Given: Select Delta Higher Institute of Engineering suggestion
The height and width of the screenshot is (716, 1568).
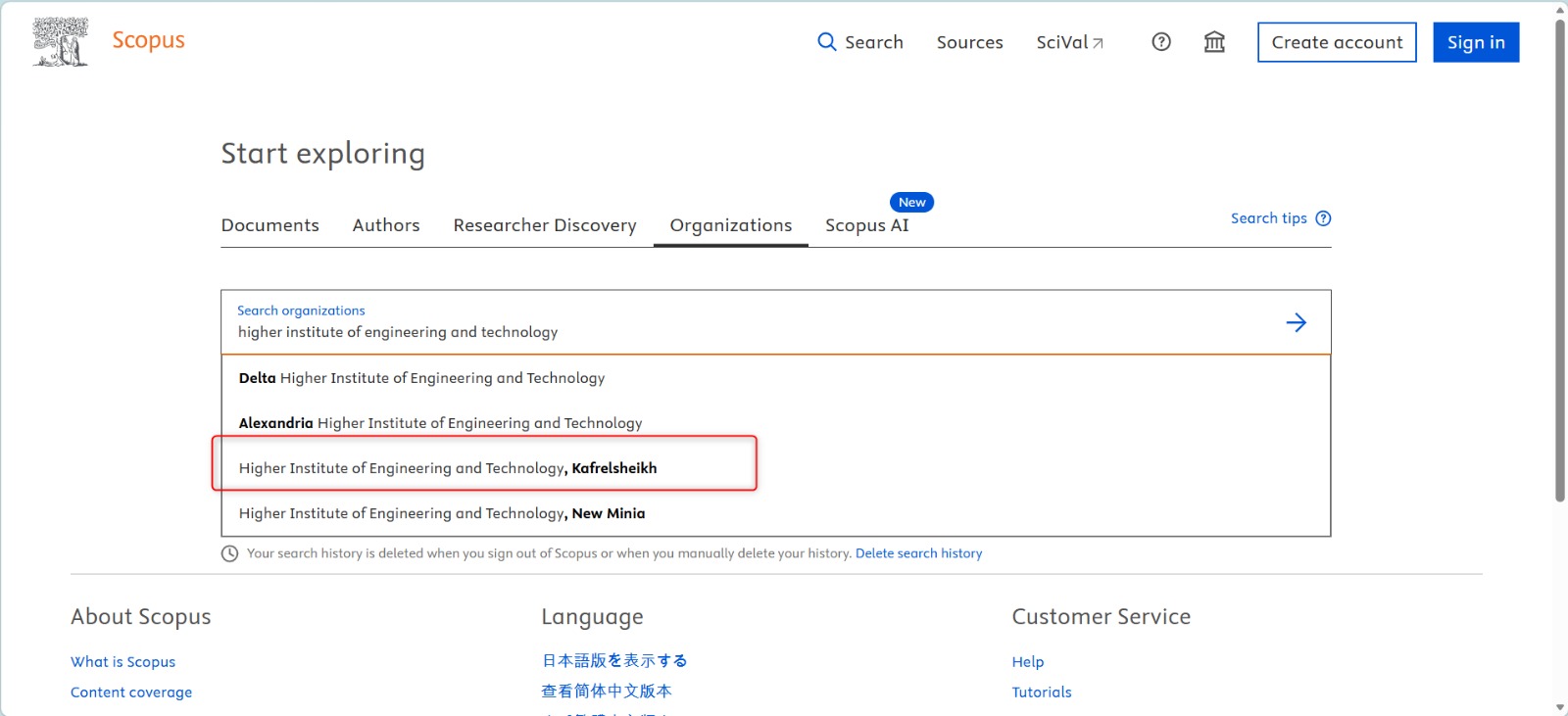Looking at the screenshot, I should click(775, 378).
